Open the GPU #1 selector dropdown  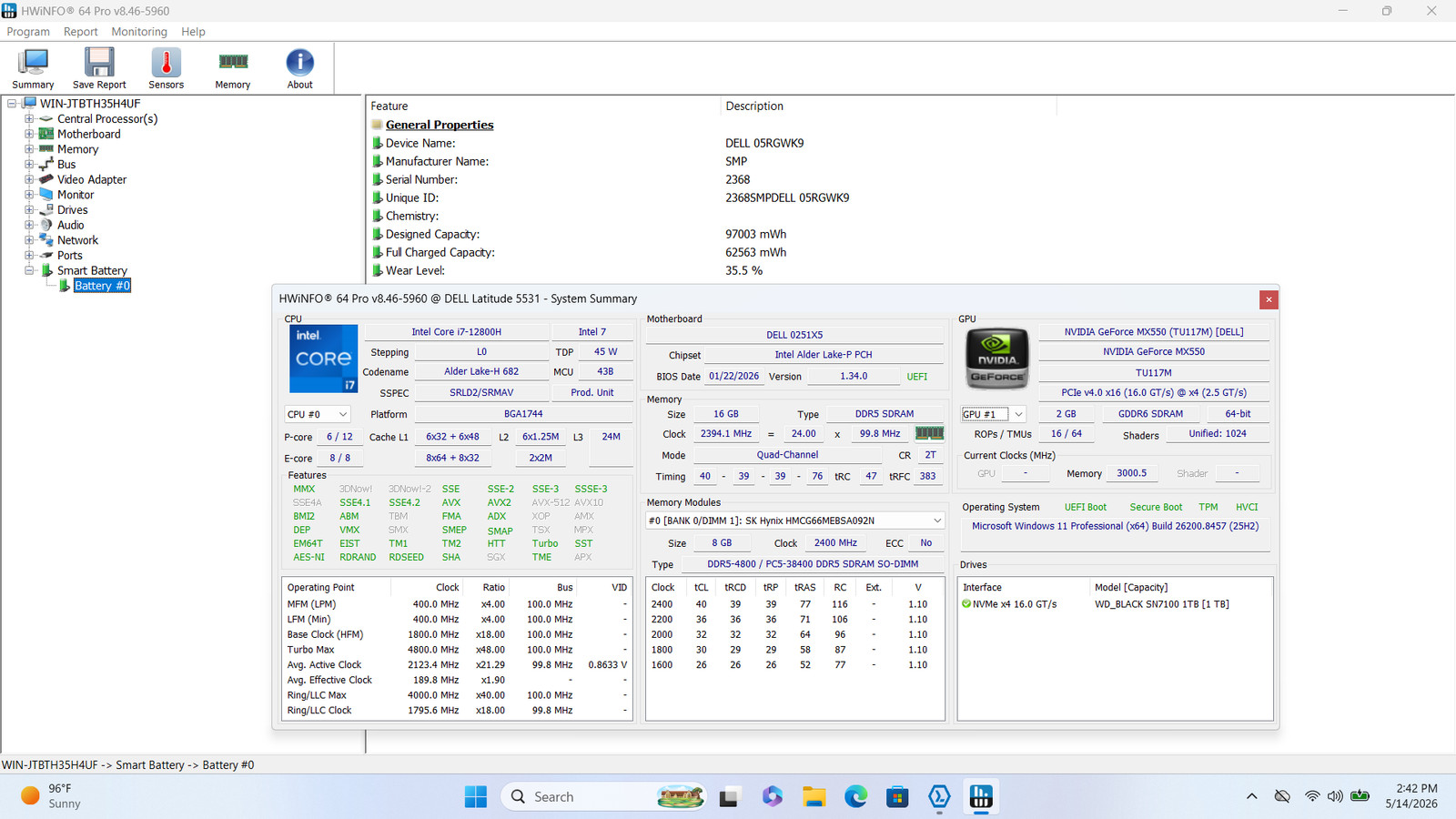pyautogui.click(x=994, y=414)
